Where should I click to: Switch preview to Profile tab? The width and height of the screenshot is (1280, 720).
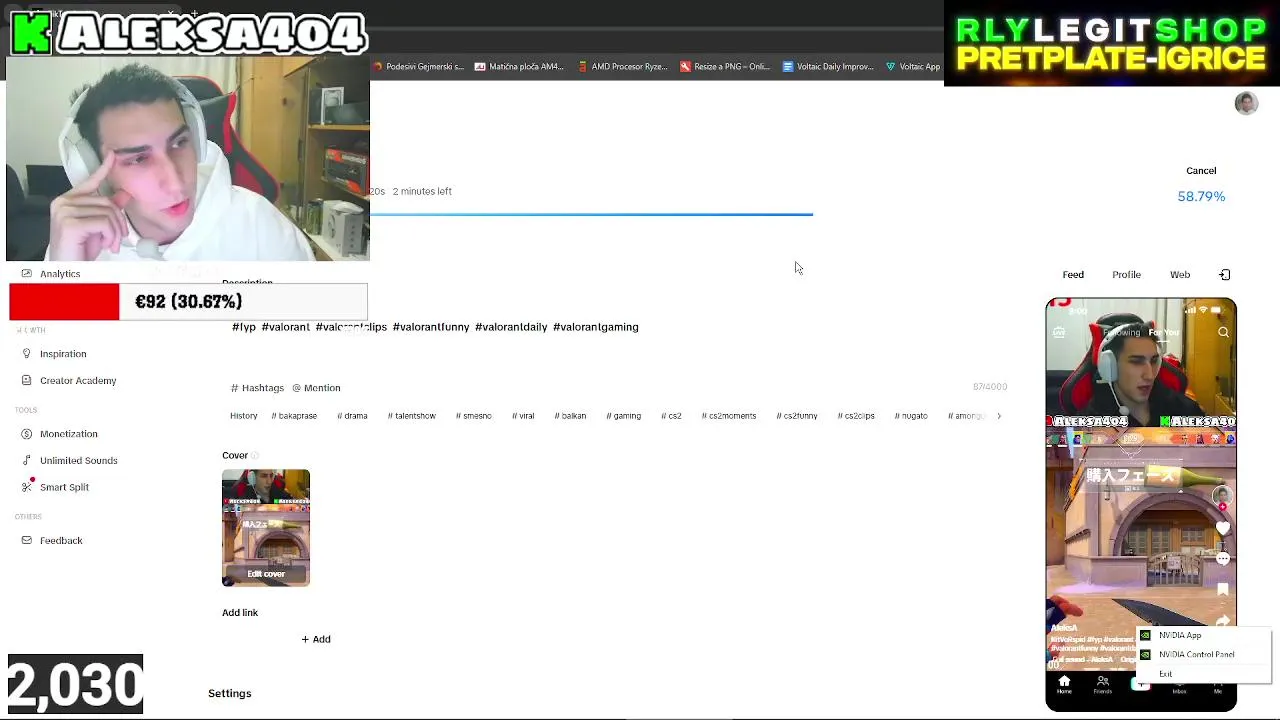pos(1126,275)
